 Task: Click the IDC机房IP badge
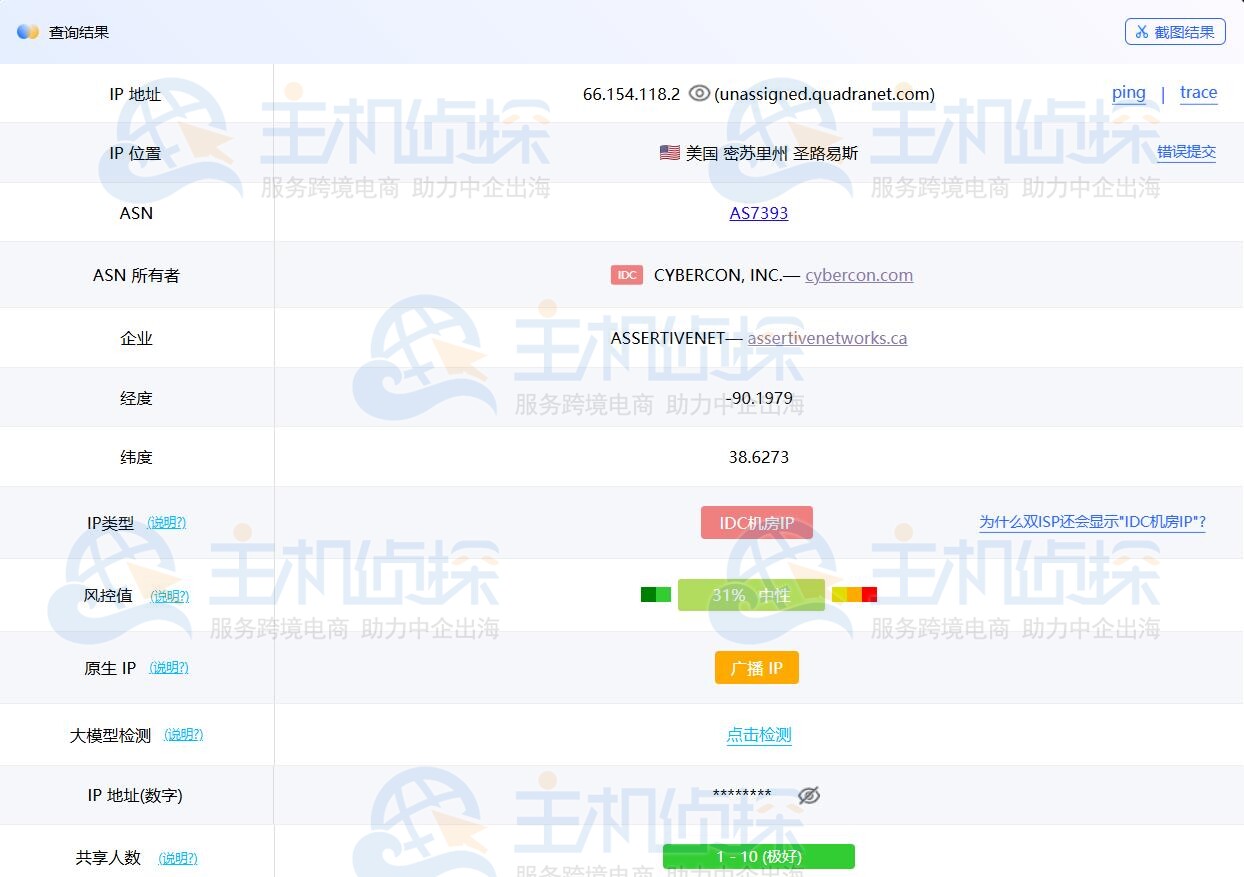pos(757,522)
